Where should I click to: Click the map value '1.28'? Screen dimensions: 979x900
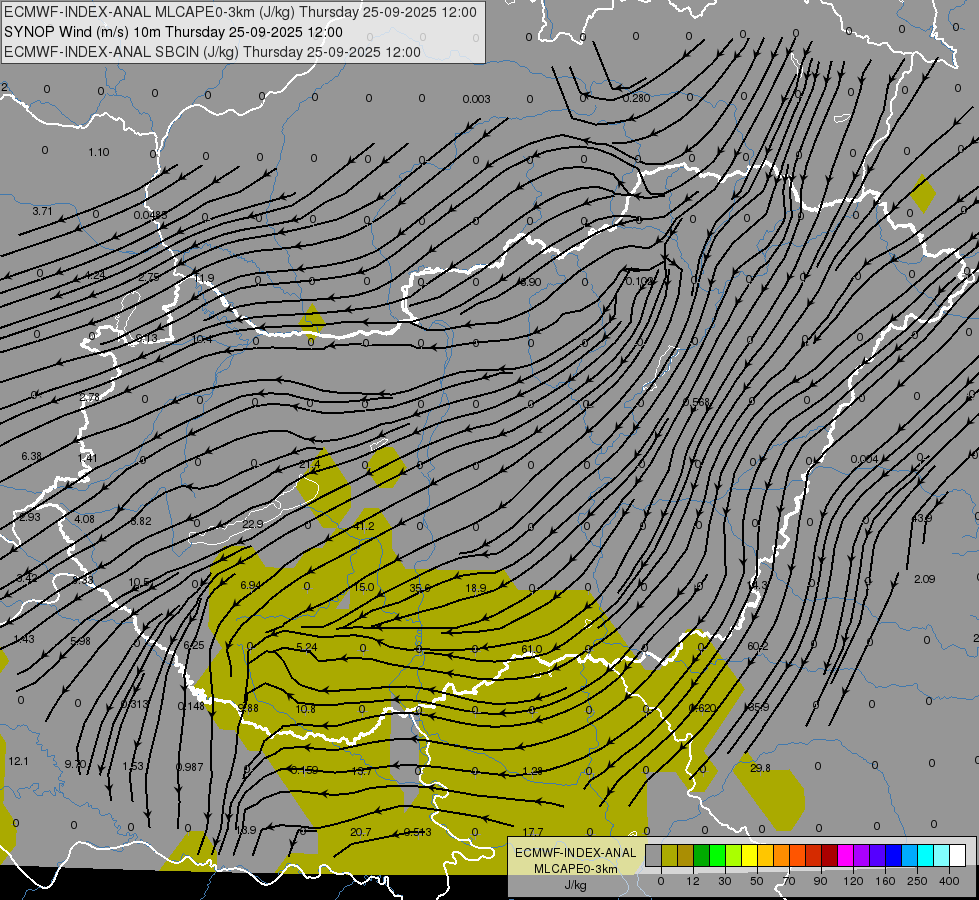tap(533, 771)
